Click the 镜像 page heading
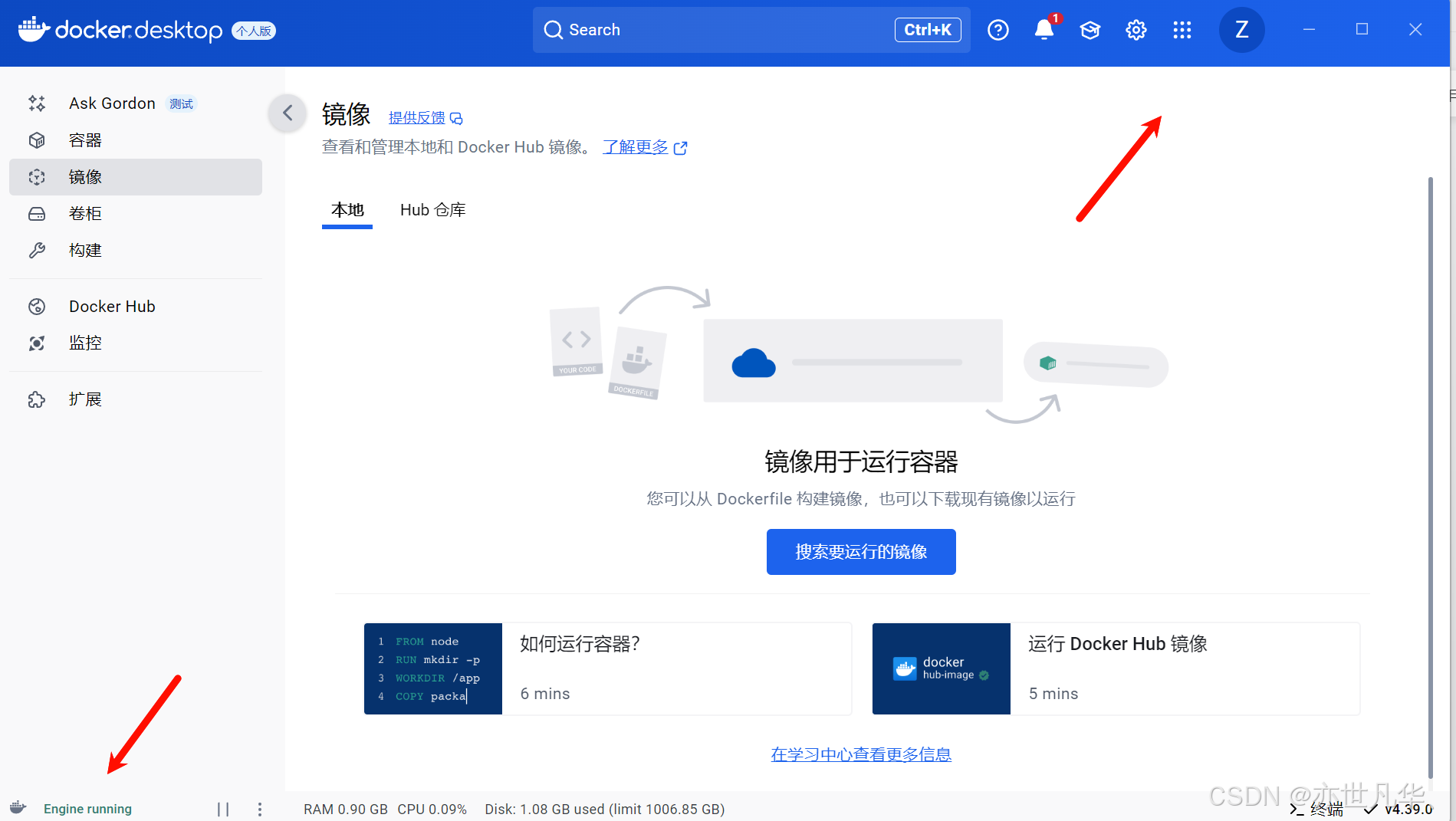 point(347,114)
